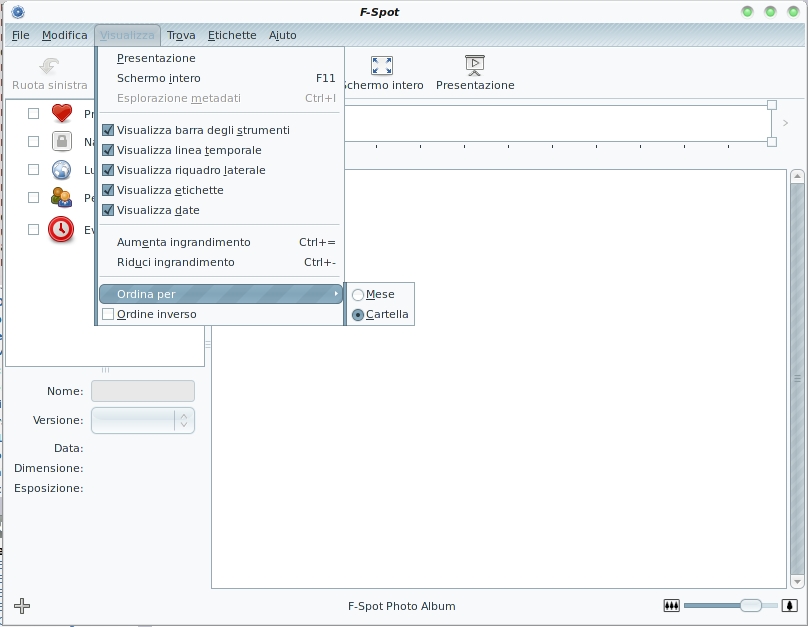Toggle Visualizza date option
Viewport: 808px width, 627px height.
pos(220,210)
